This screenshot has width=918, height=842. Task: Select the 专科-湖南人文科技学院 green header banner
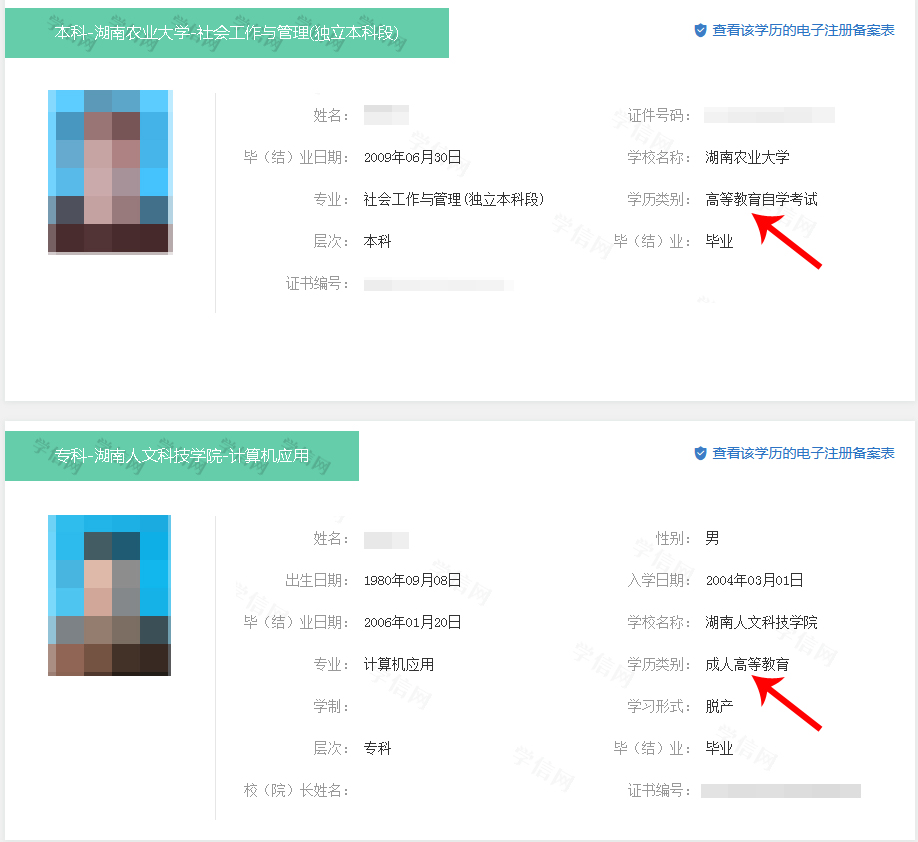(182, 456)
